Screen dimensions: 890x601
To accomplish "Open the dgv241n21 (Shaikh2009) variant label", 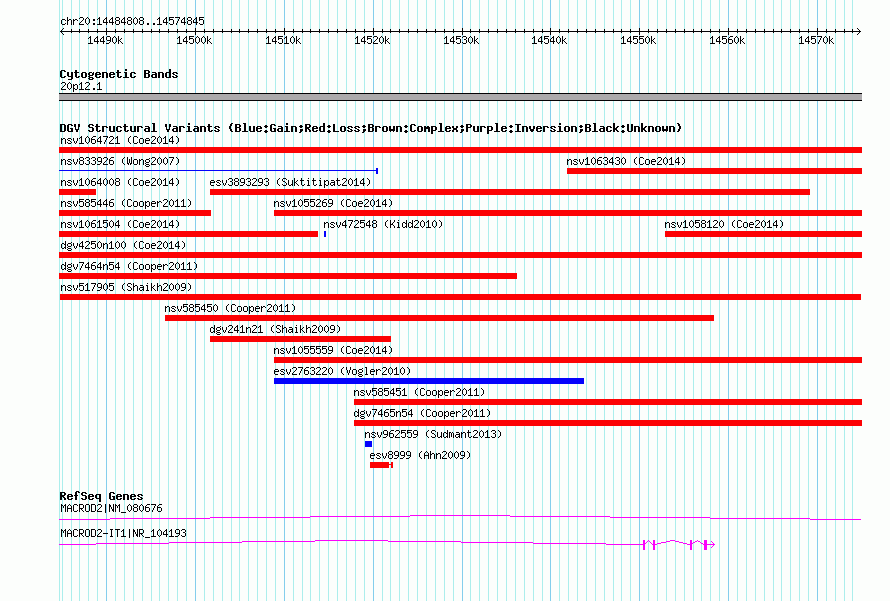I will pos(275,329).
